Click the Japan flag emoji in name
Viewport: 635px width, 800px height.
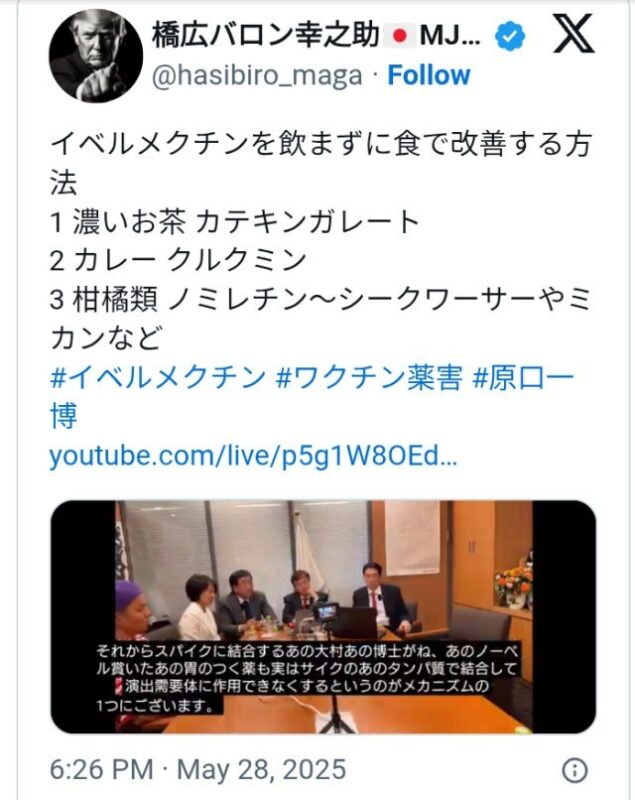[400, 36]
